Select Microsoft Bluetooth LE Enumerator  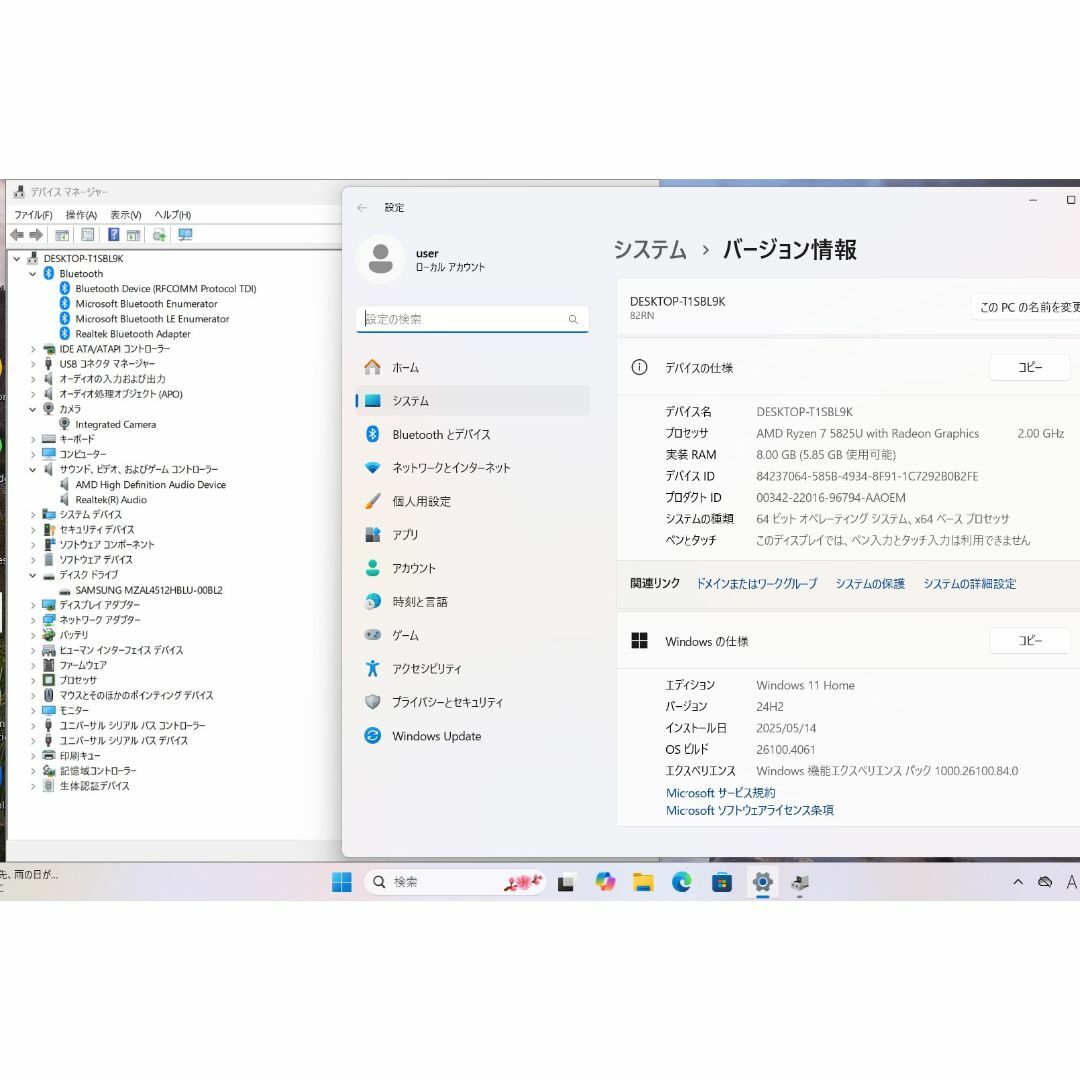(152, 319)
